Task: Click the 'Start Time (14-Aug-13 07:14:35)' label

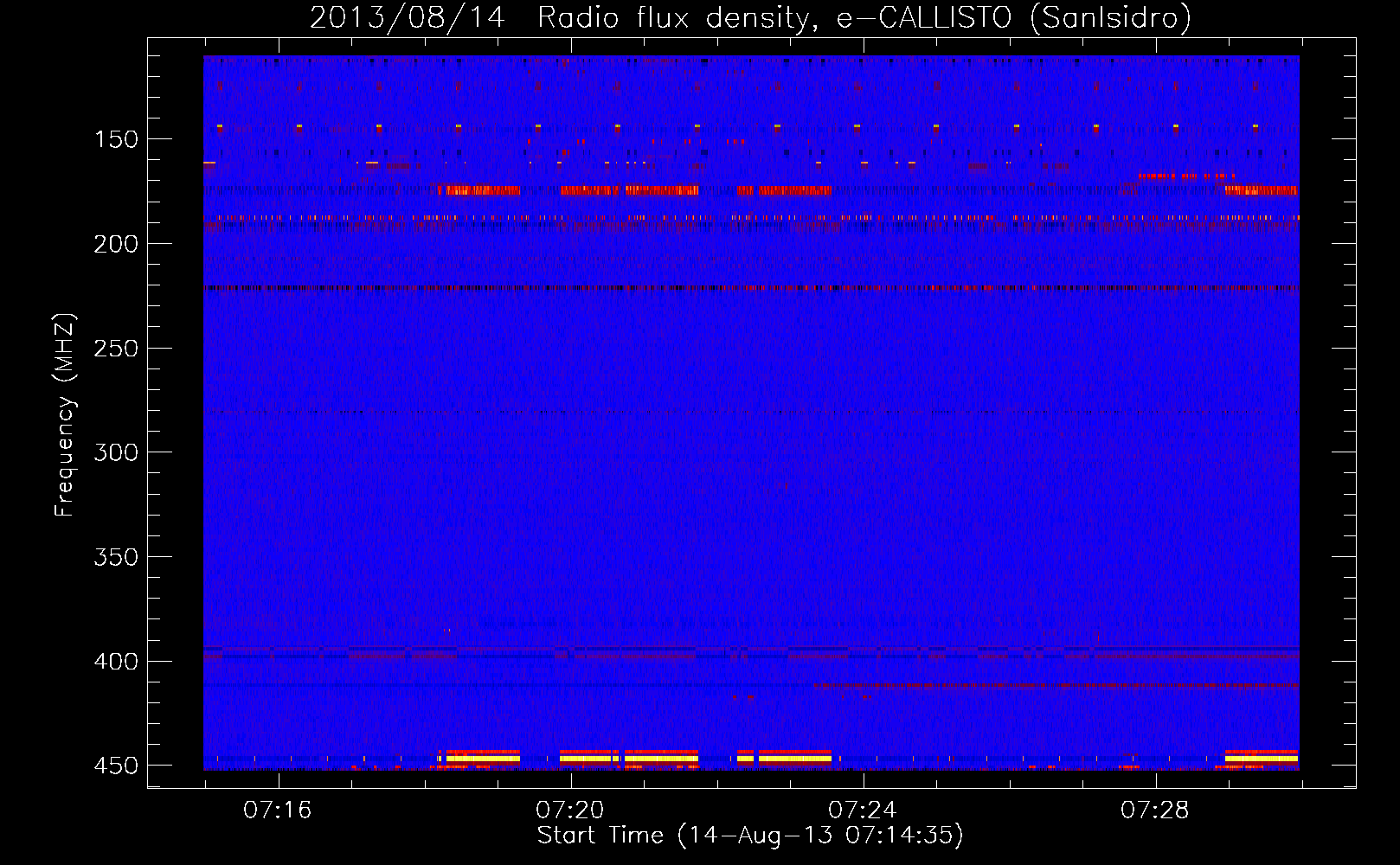Action: click(750, 836)
